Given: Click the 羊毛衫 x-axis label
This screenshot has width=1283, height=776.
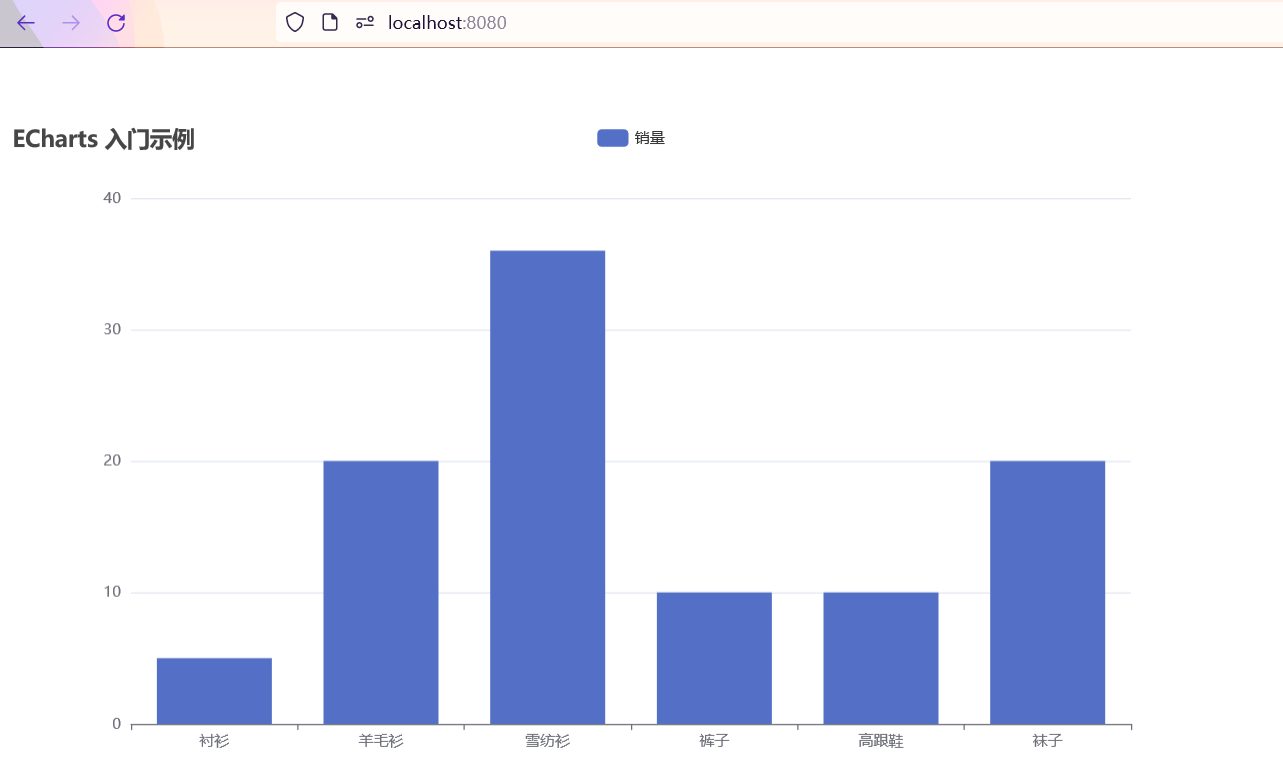Looking at the screenshot, I should click(381, 742).
